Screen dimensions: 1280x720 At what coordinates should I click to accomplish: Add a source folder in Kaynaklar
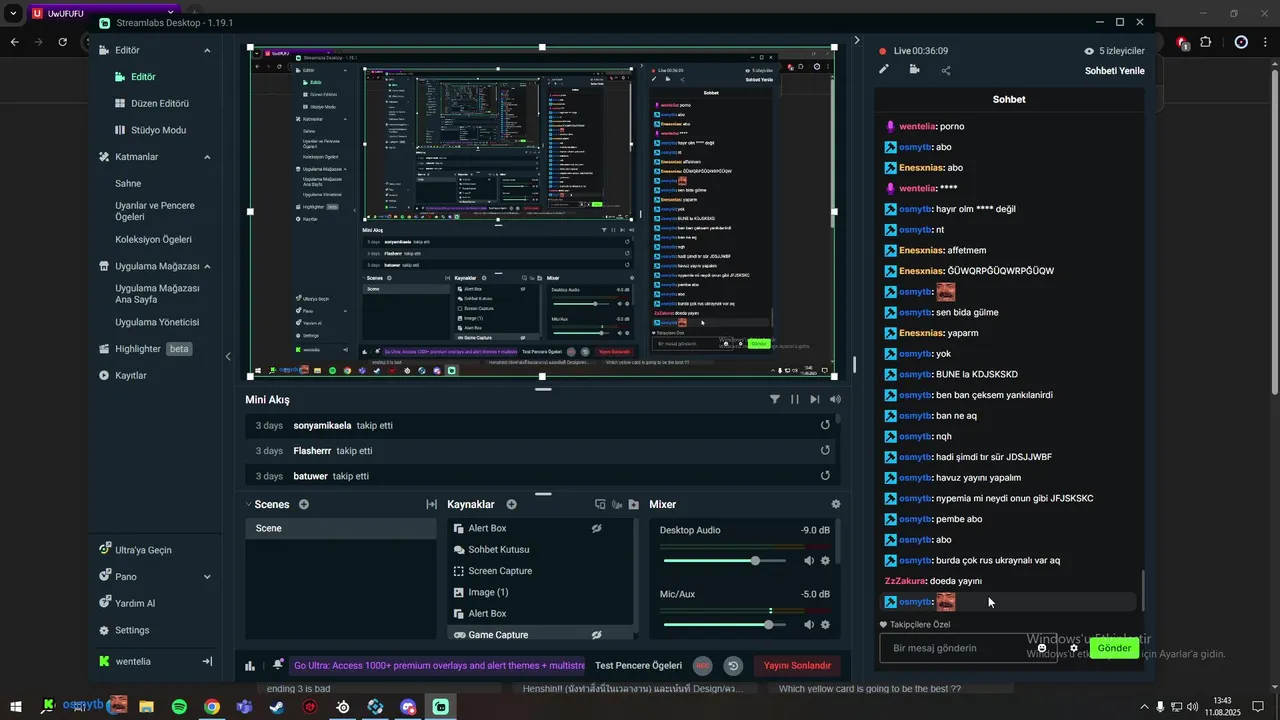coord(634,504)
